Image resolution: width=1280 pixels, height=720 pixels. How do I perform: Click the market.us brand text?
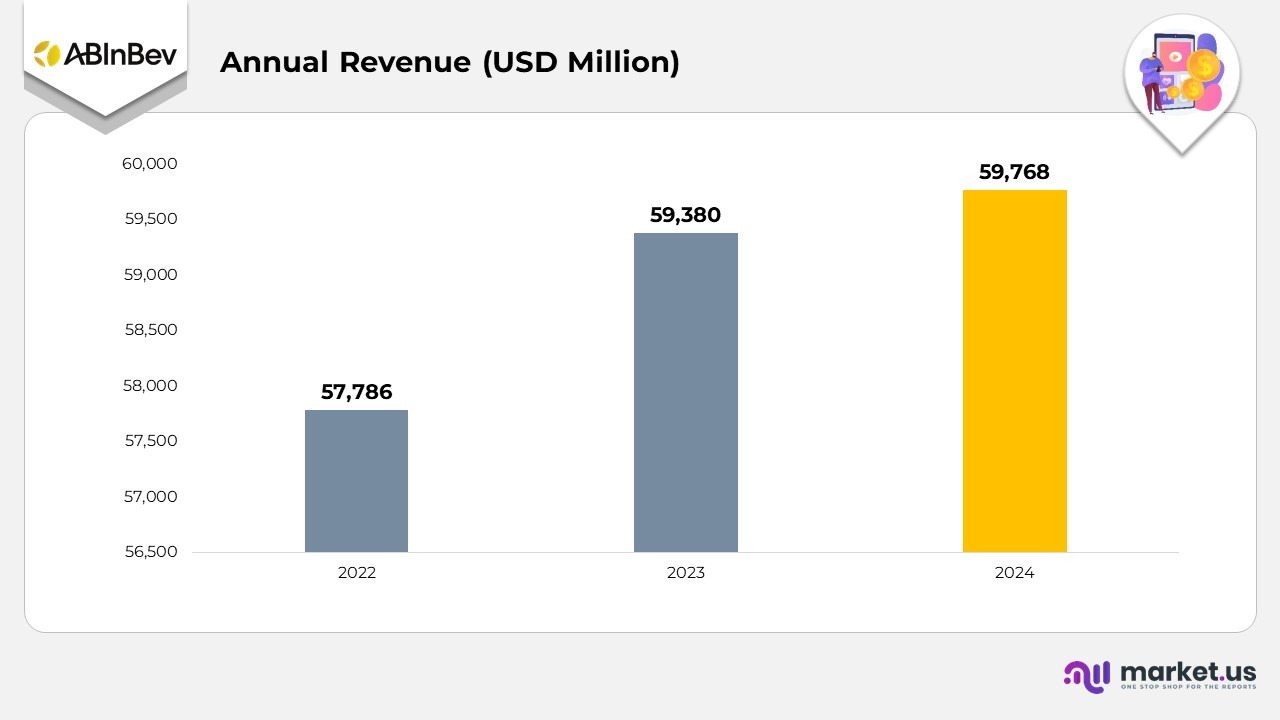[x=1187, y=670]
